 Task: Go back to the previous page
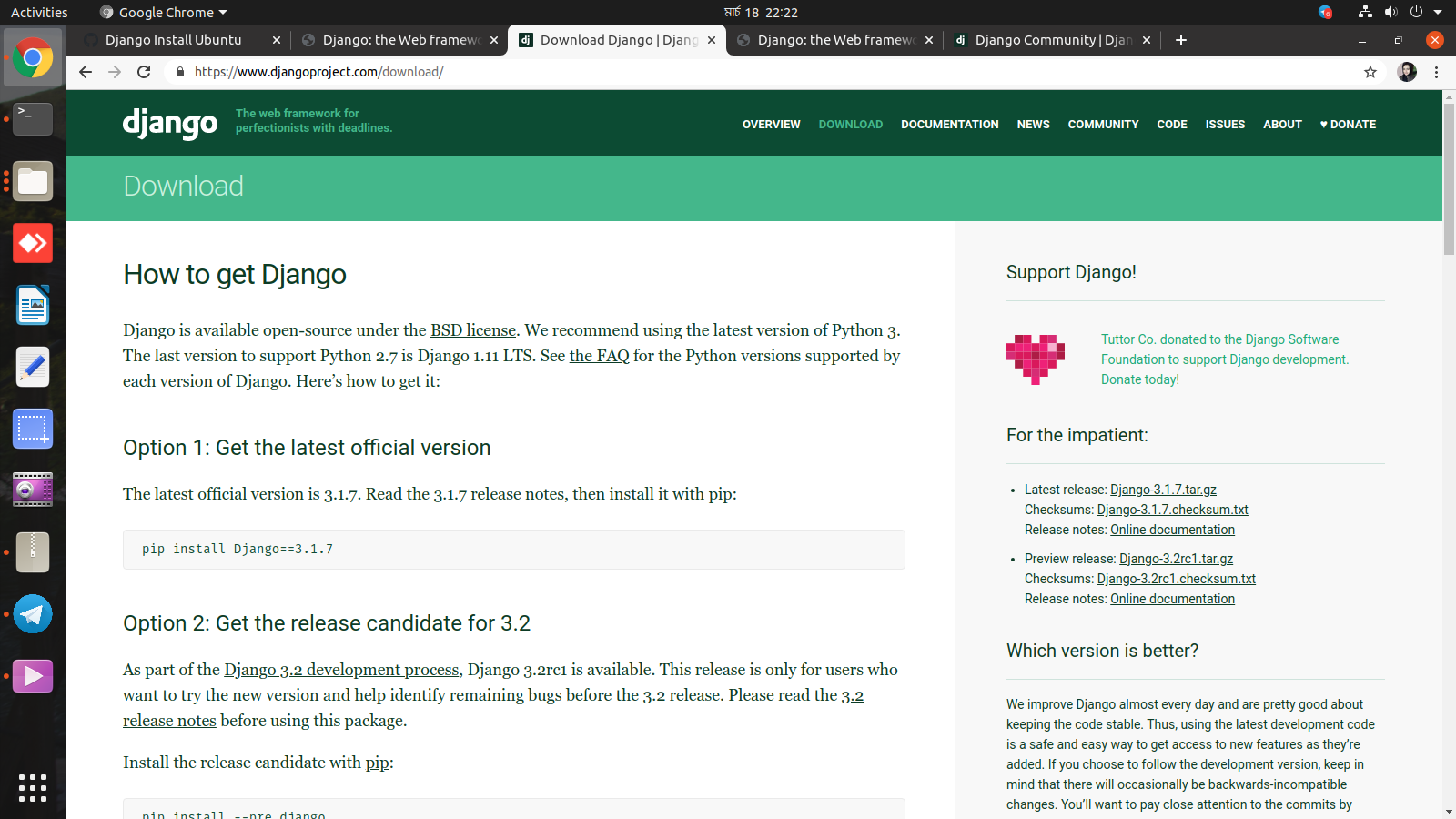(x=86, y=72)
